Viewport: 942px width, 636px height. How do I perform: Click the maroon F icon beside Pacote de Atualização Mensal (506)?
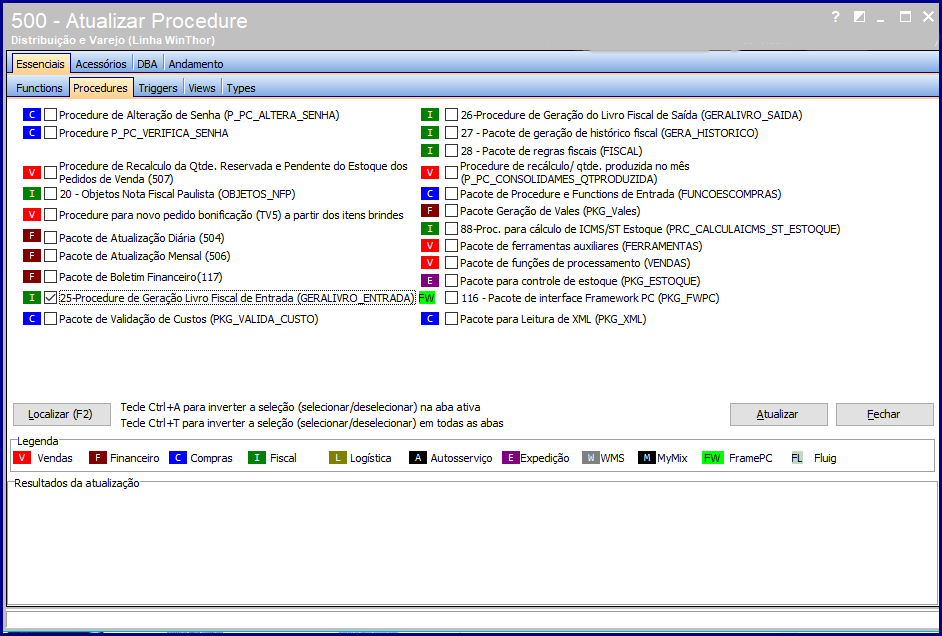coord(32,256)
